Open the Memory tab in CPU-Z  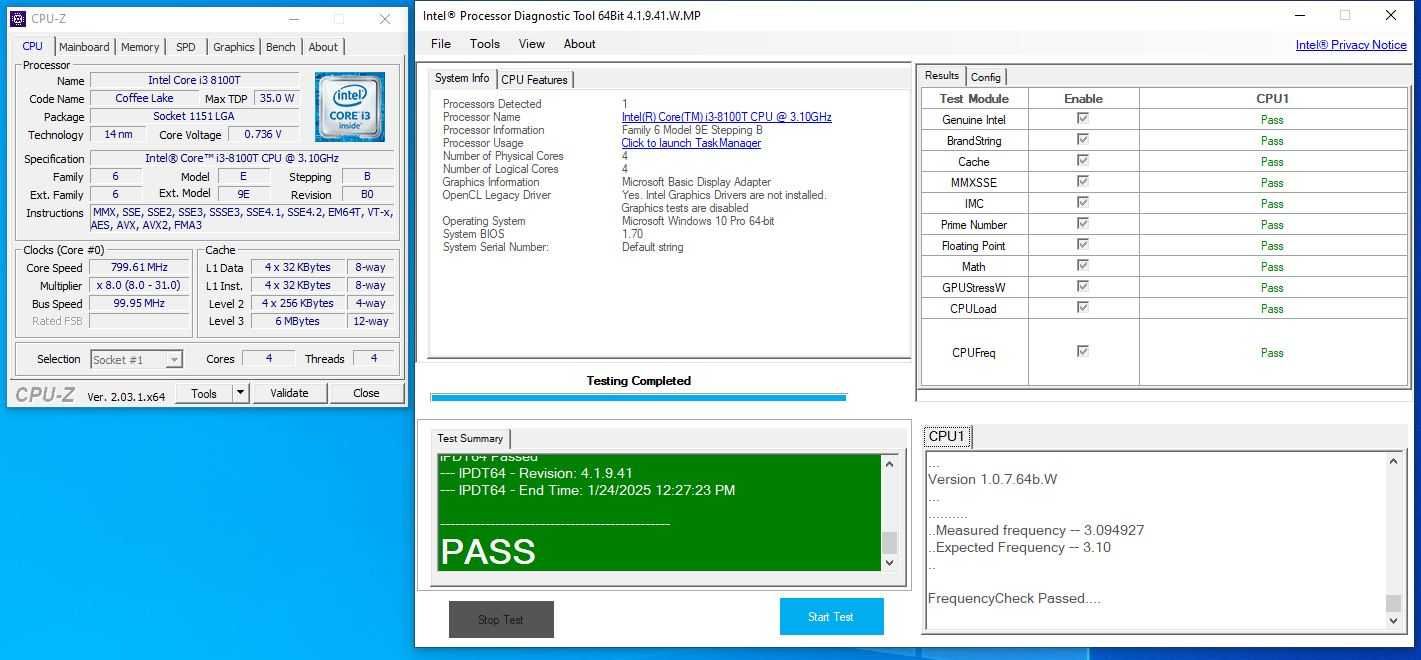pyautogui.click(x=140, y=47)
